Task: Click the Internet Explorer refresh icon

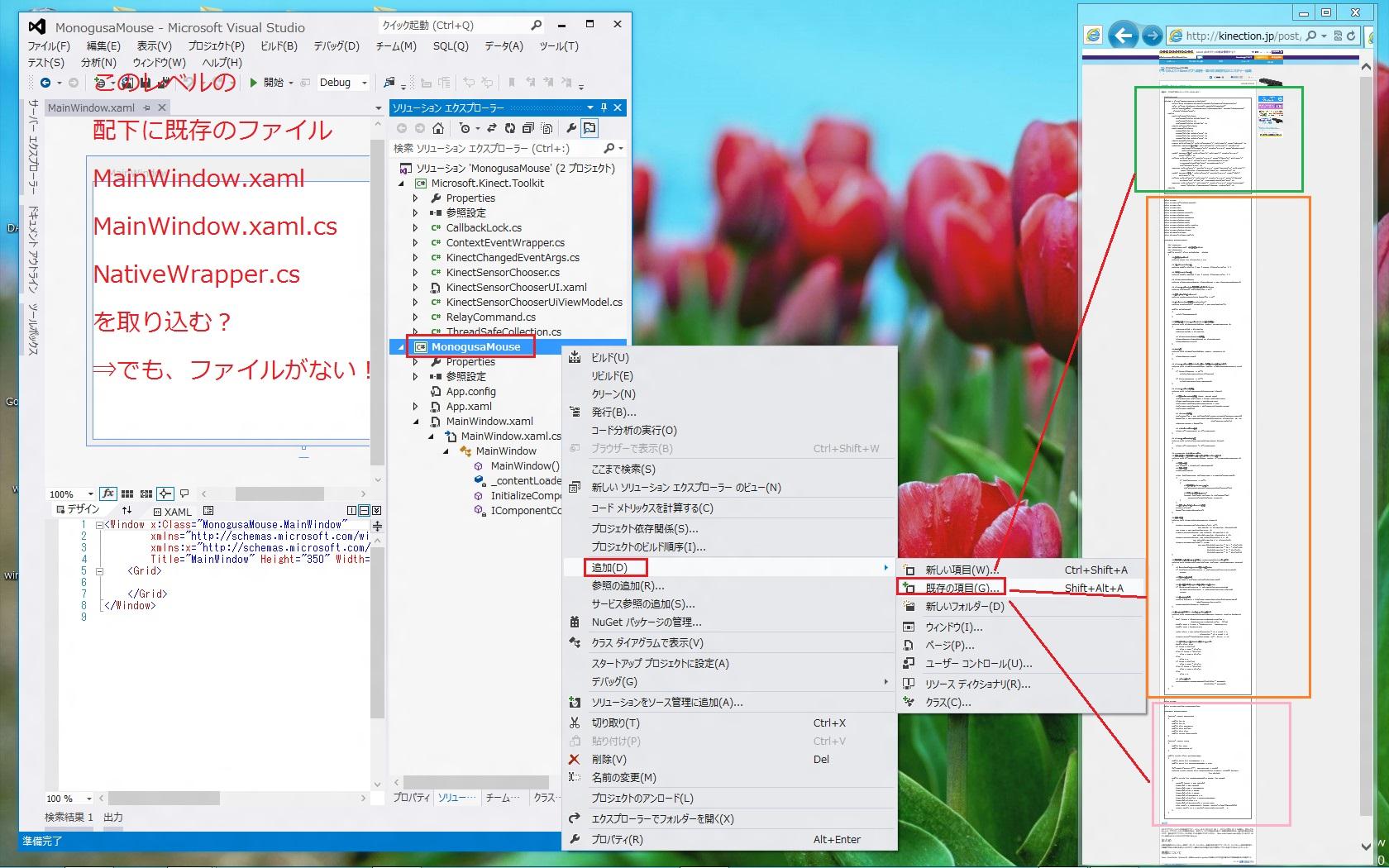Action: tap(1351, 36)
